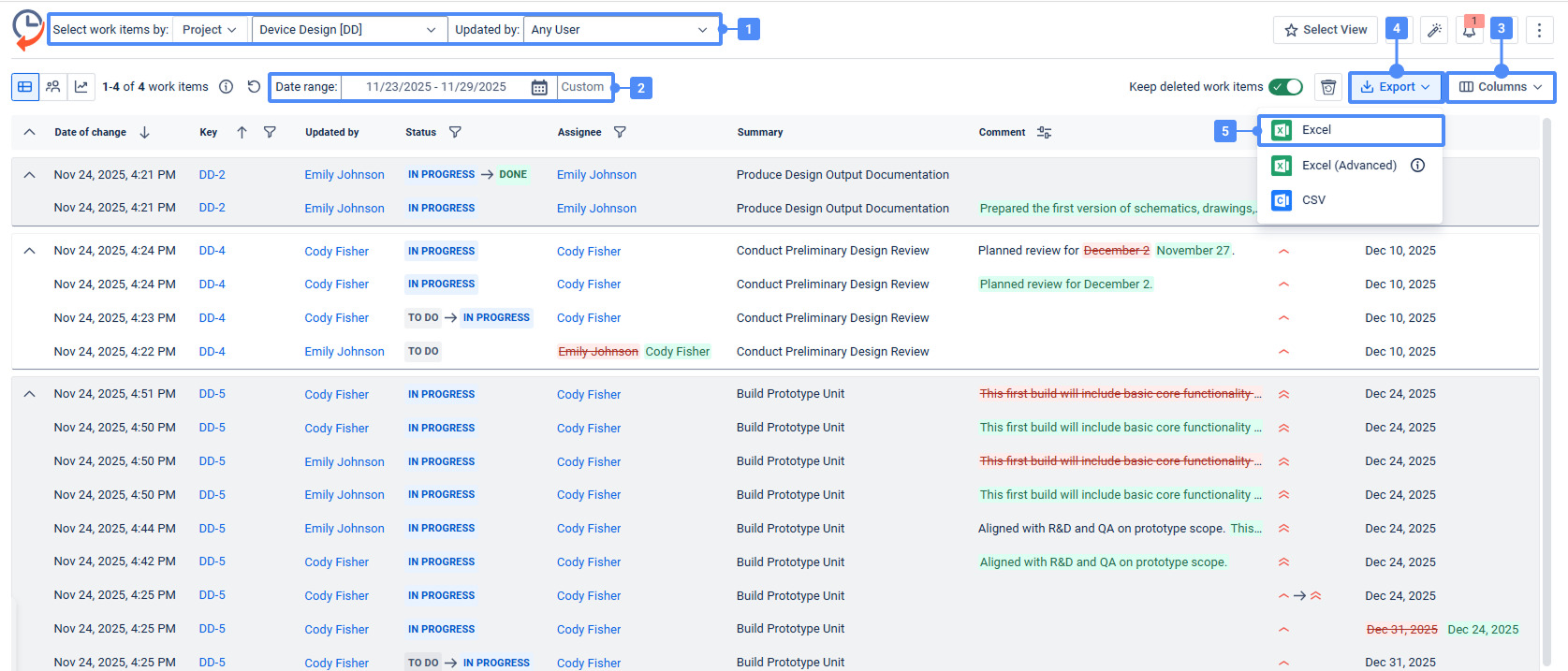Click TO DO status in 4:22 PM row
Screen dimensions: 1568x671
[423, 352]
